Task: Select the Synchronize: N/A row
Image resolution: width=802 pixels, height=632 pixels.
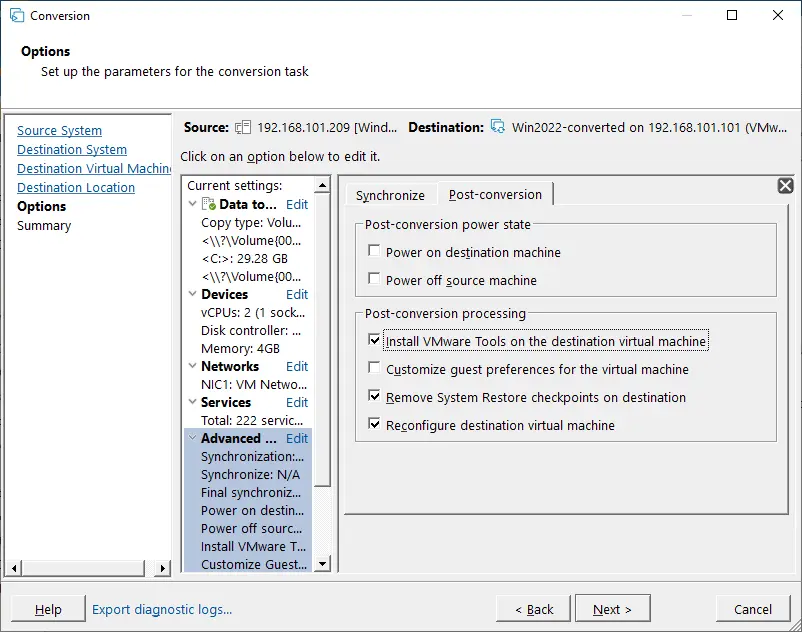Action: pos(251,475)
